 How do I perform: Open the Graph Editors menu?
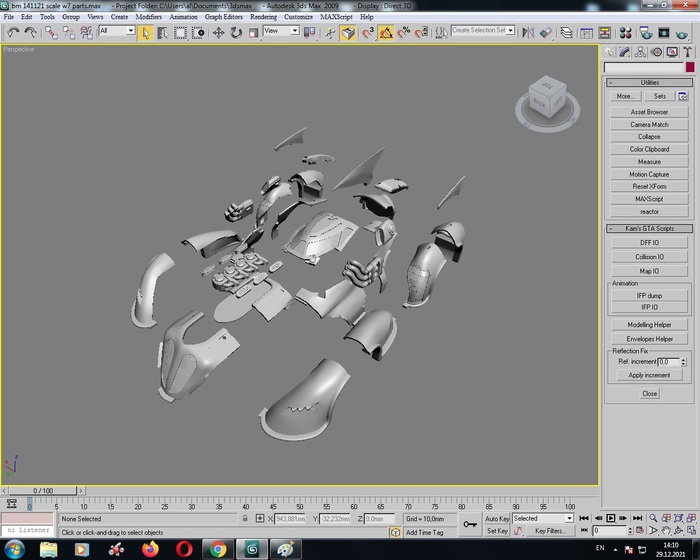(x=224, y=17)
